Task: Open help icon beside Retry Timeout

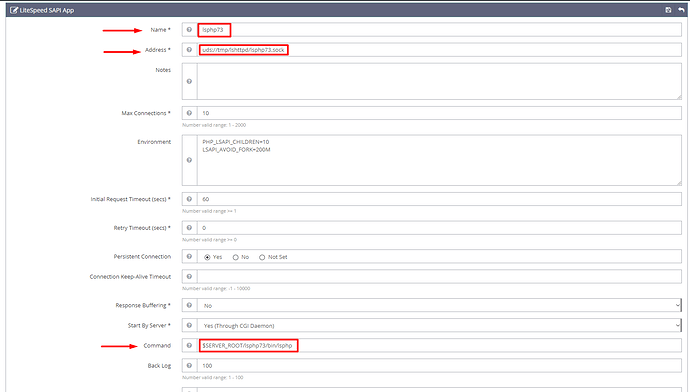Action: click(189, 228)
